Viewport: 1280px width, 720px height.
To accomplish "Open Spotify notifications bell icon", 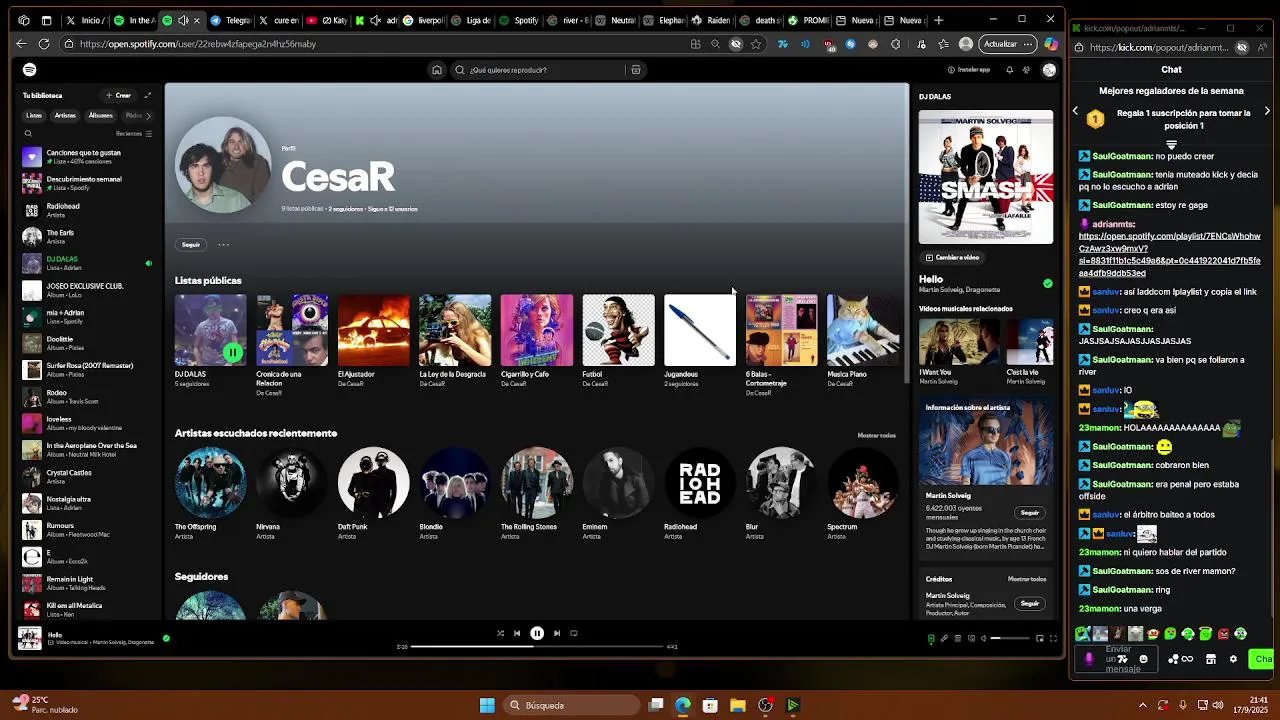I will 1009,70.
